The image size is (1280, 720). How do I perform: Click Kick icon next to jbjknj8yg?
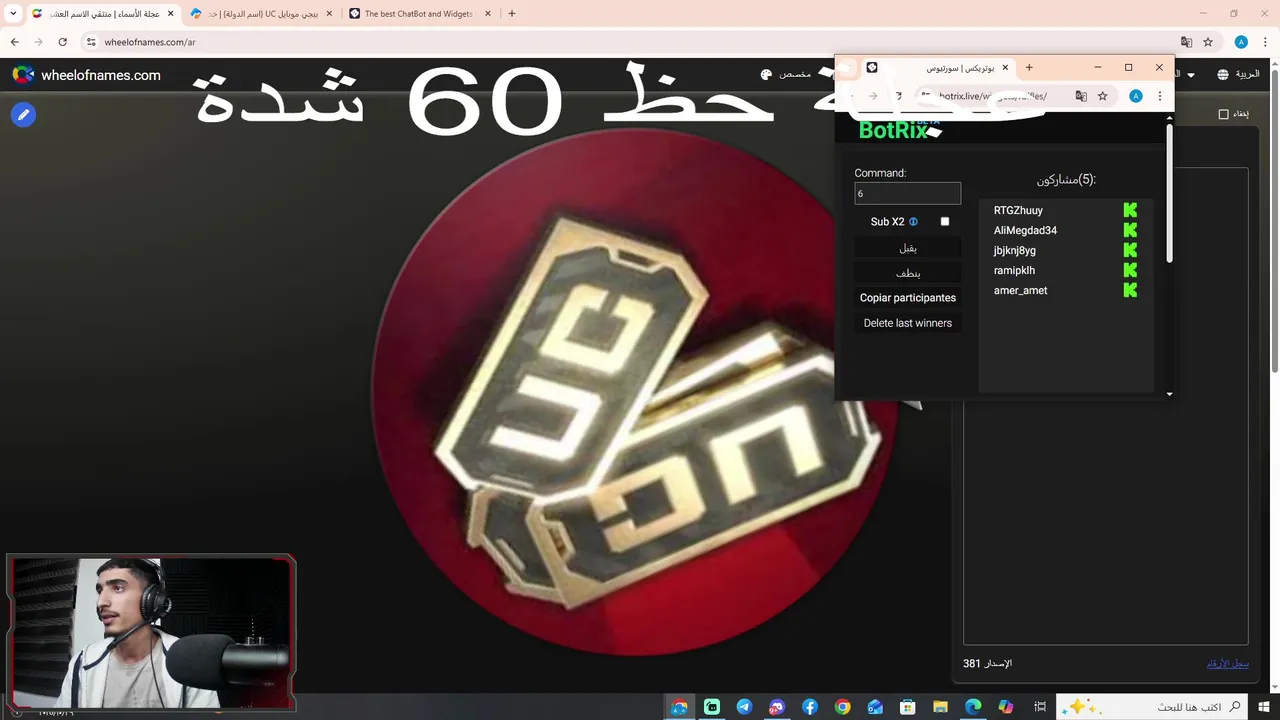point(1130,250)
